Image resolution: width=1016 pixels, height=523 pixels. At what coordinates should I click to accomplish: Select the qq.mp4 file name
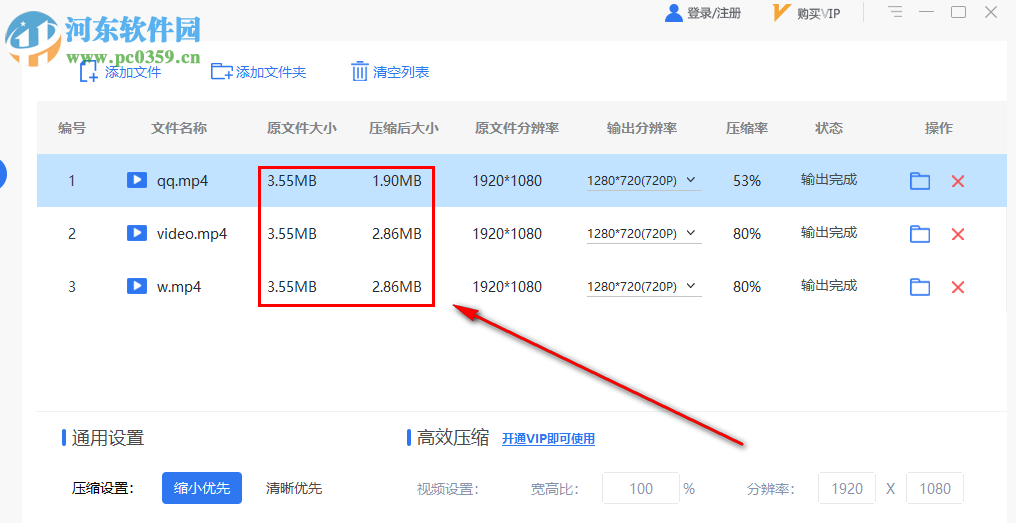[x=183, y=181]
